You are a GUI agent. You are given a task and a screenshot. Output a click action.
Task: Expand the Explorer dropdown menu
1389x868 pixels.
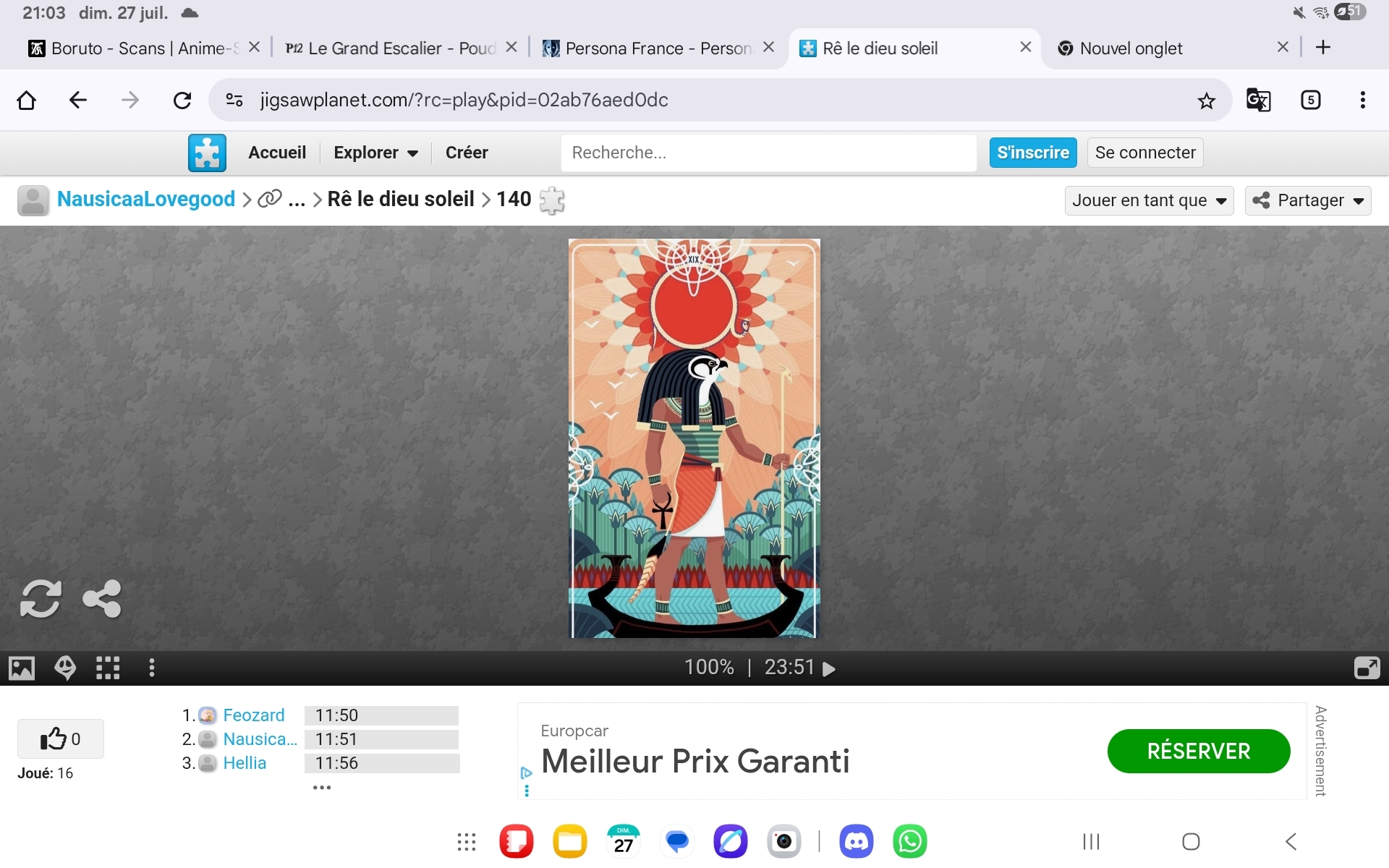point(375,153)
